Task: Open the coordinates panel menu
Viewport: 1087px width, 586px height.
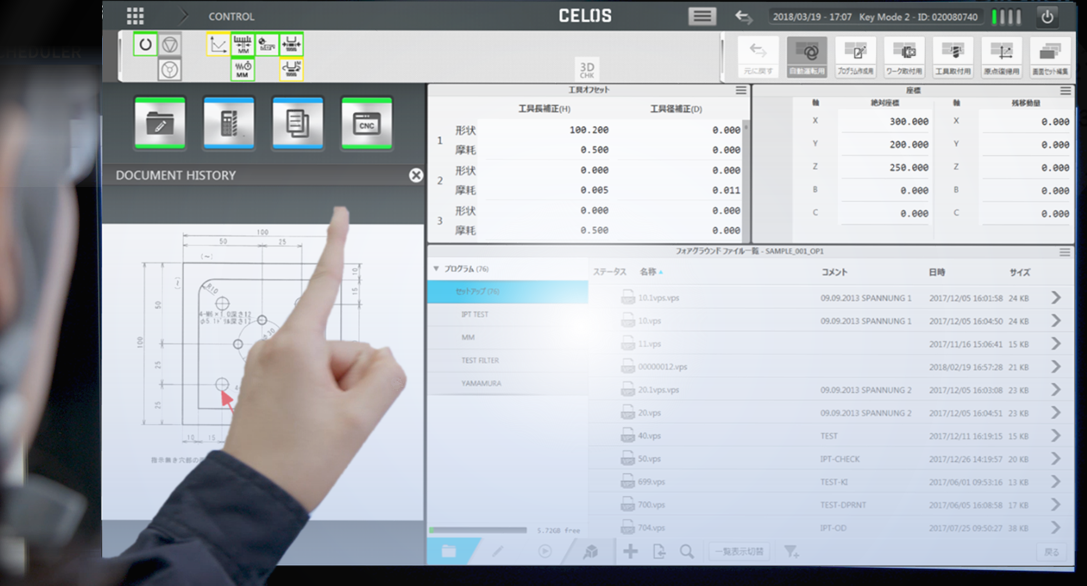Action: coord(1066,90)
